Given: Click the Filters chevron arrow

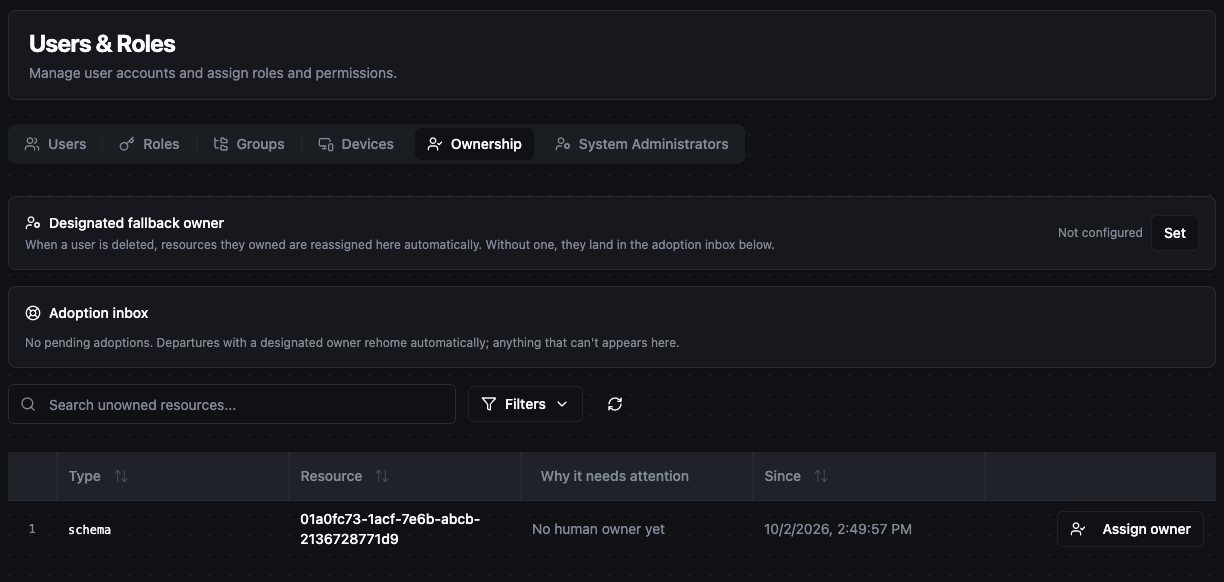Looking at the screenshot, I should pyautogui.click(x=562, y=404).
